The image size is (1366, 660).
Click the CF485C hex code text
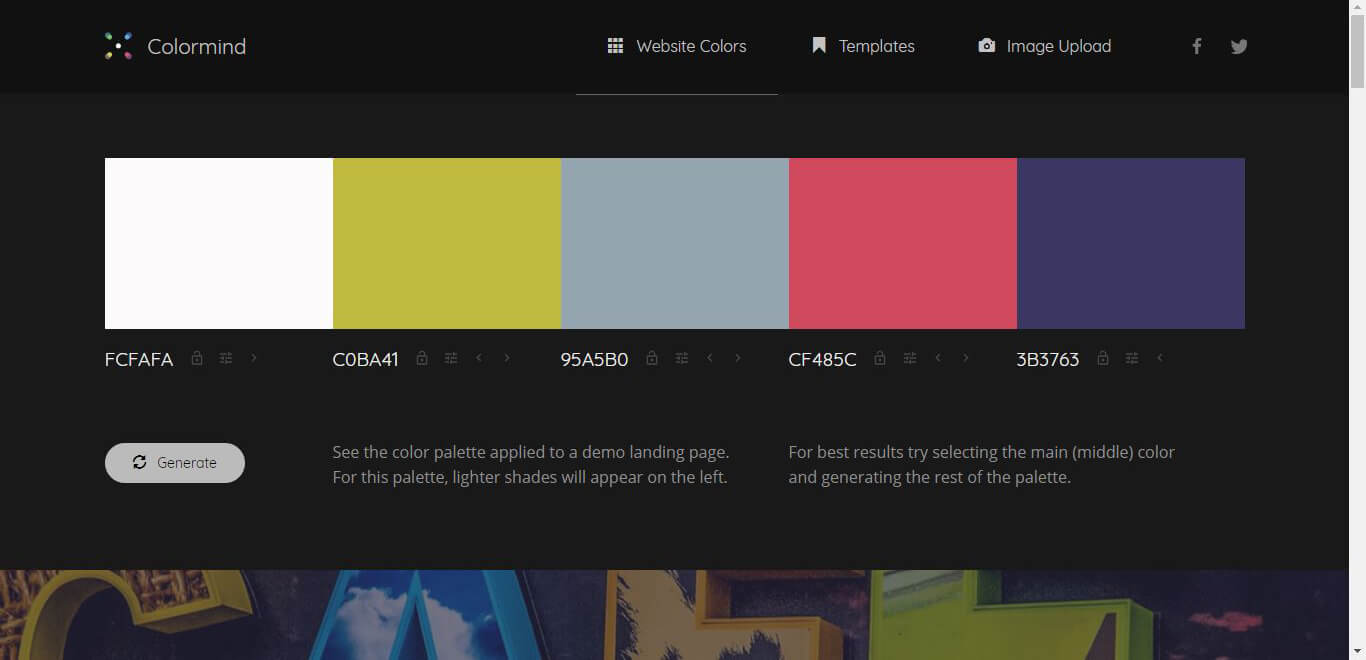[x=823, y=360]
